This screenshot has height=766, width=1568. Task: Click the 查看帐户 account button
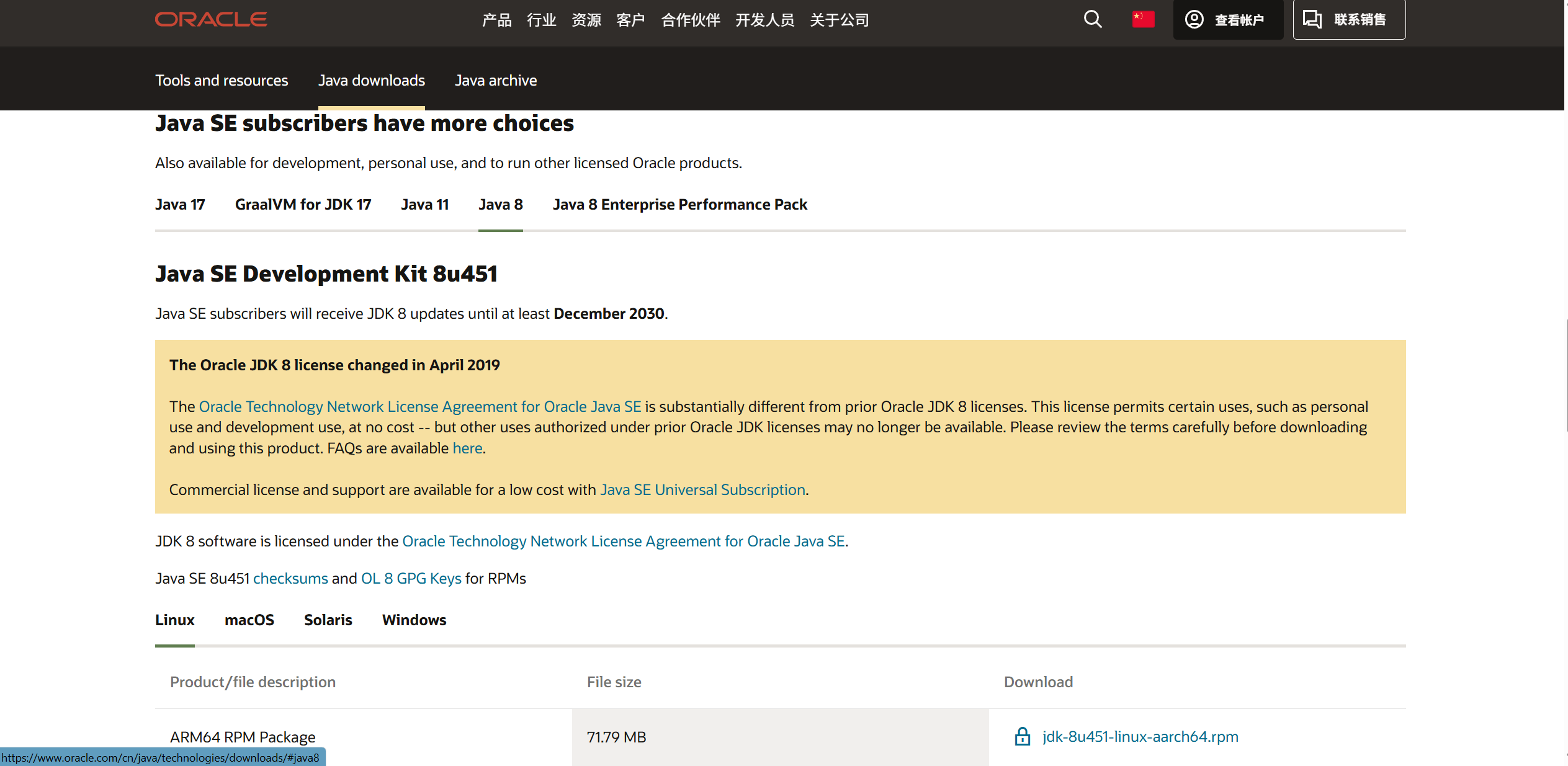click(1227, 20)
